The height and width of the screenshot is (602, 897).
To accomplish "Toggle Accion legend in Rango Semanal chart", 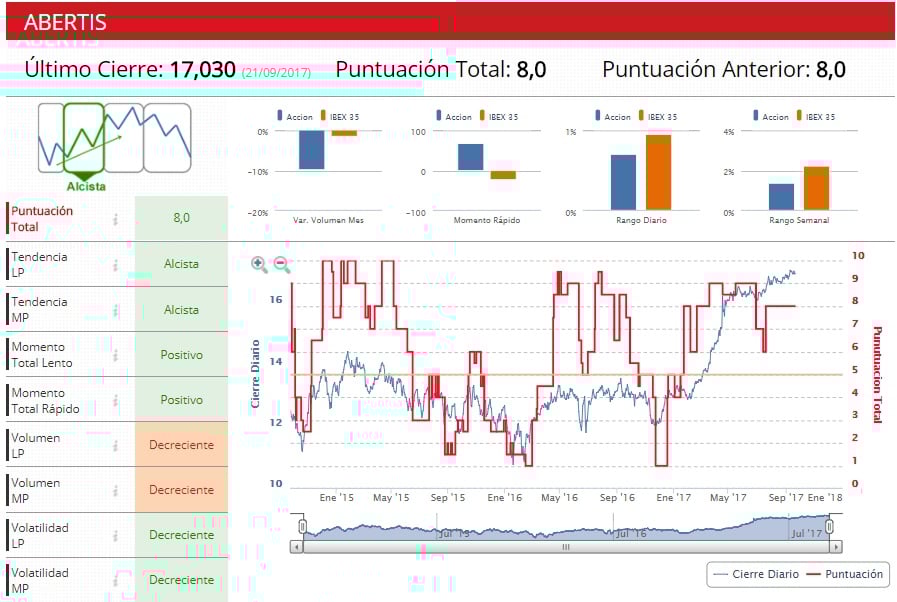I will (771, 116).
